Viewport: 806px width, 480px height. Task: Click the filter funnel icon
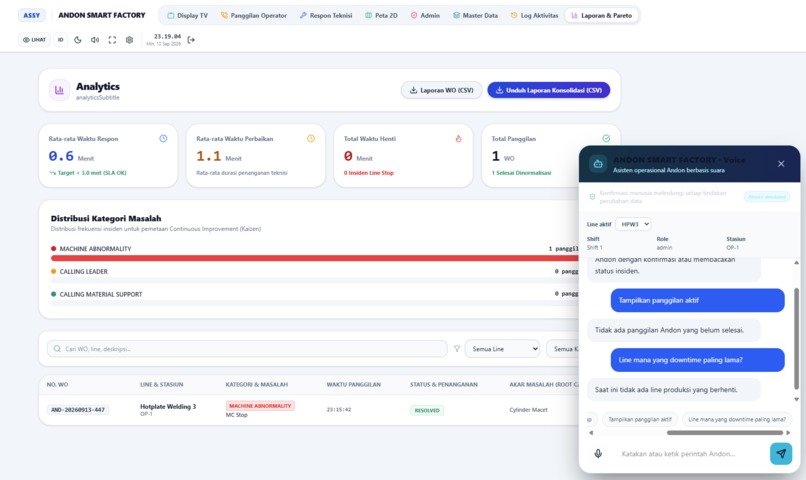[x=456, y=348]
